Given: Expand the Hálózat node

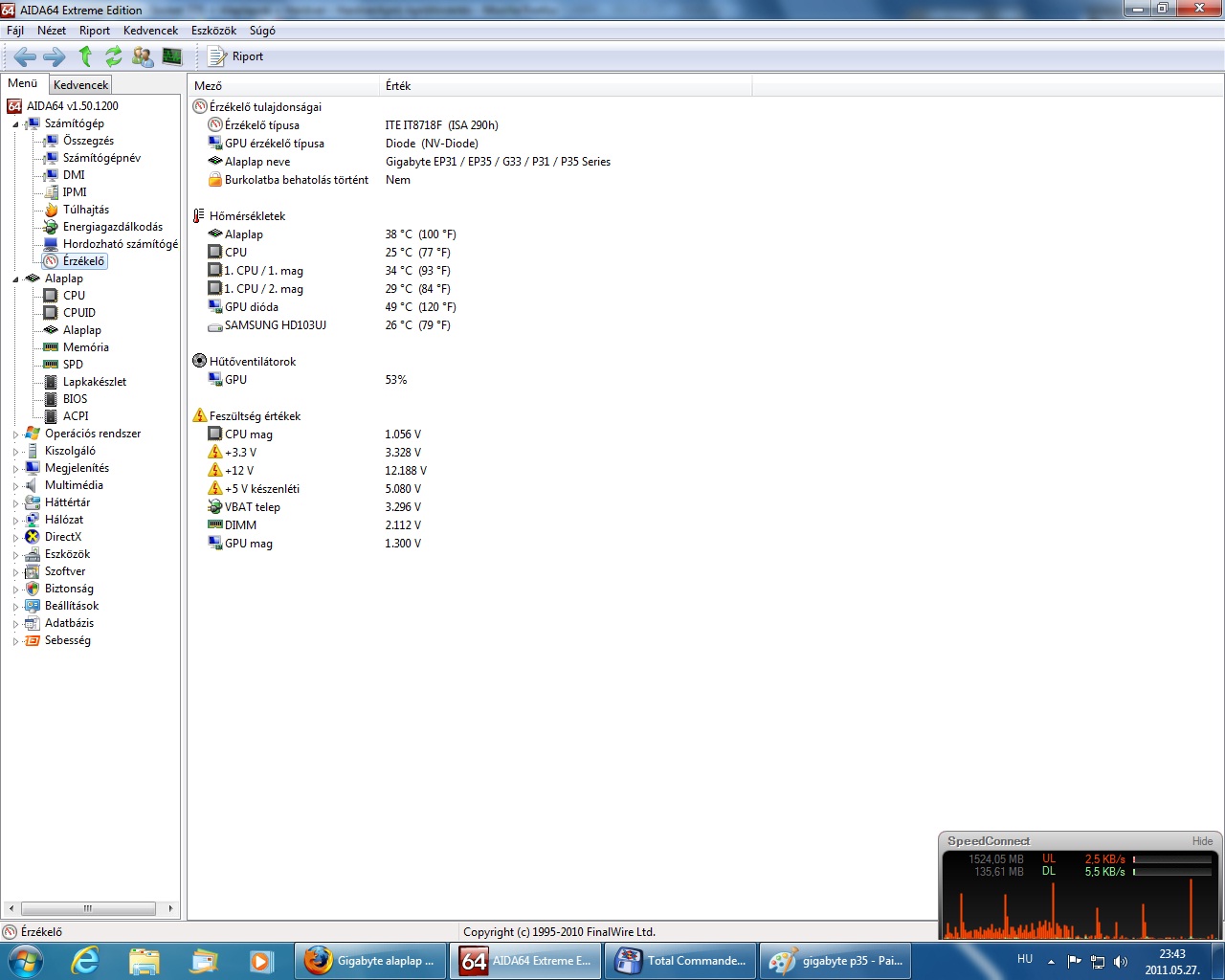Looking at the screenshot, I should [15, 521].
